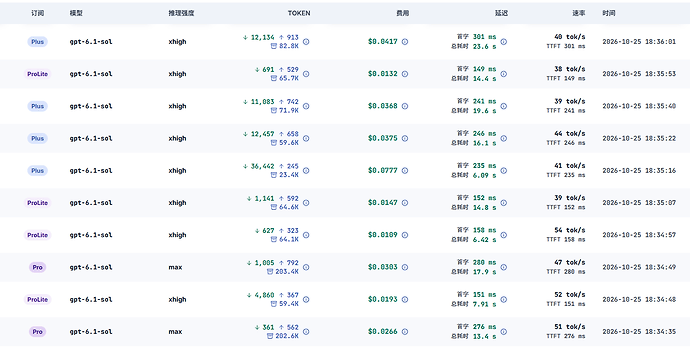Open token info icon beside 64.6K

pyautogui.click(x=306, y=203)
